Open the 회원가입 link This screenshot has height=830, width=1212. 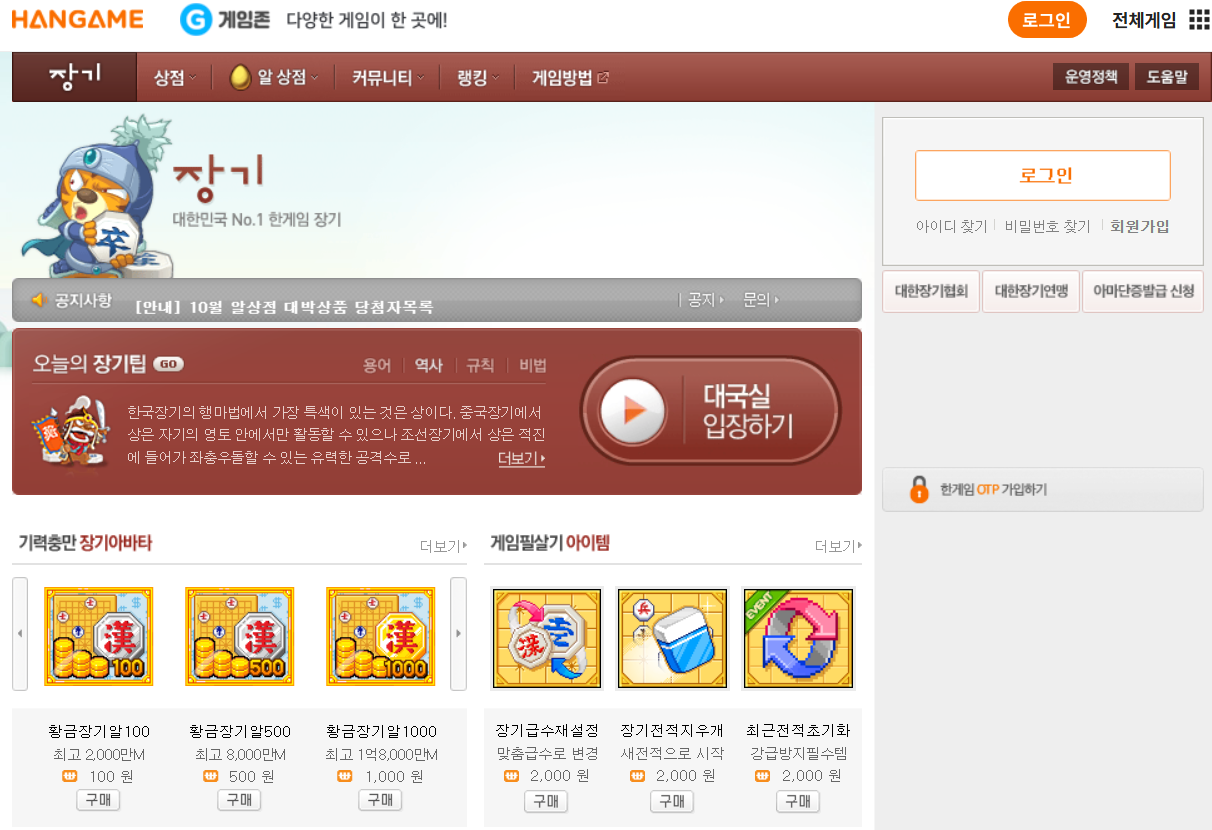point(1139,226)
